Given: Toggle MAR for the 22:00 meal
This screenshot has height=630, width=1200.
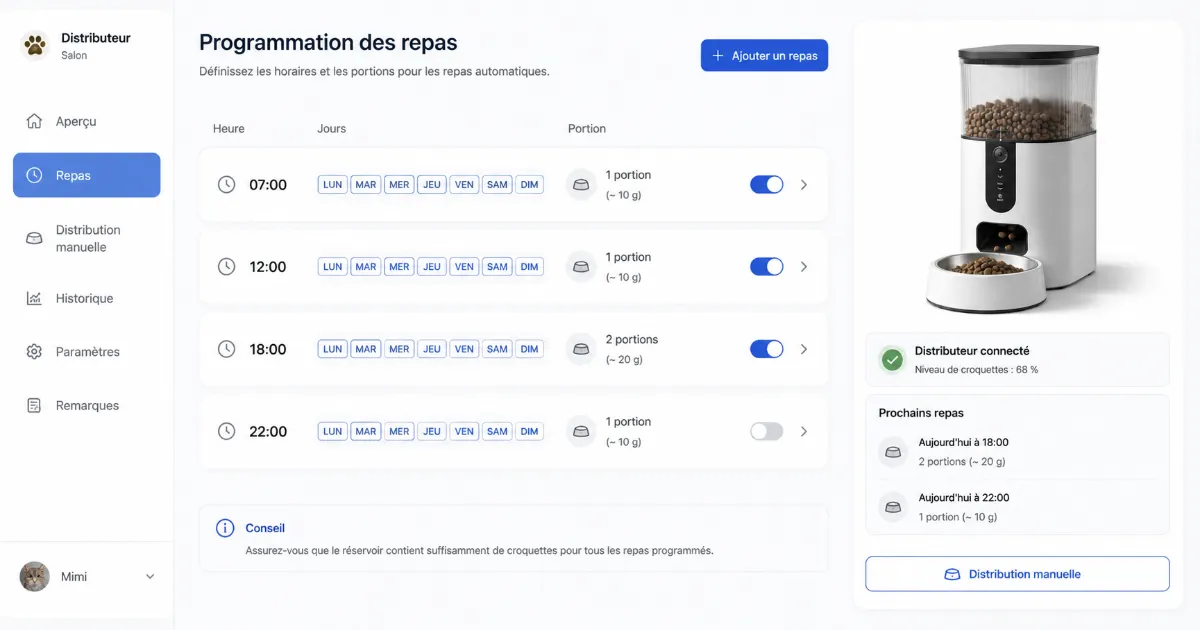Looking at the screenshot, I should tap(366, 431).
